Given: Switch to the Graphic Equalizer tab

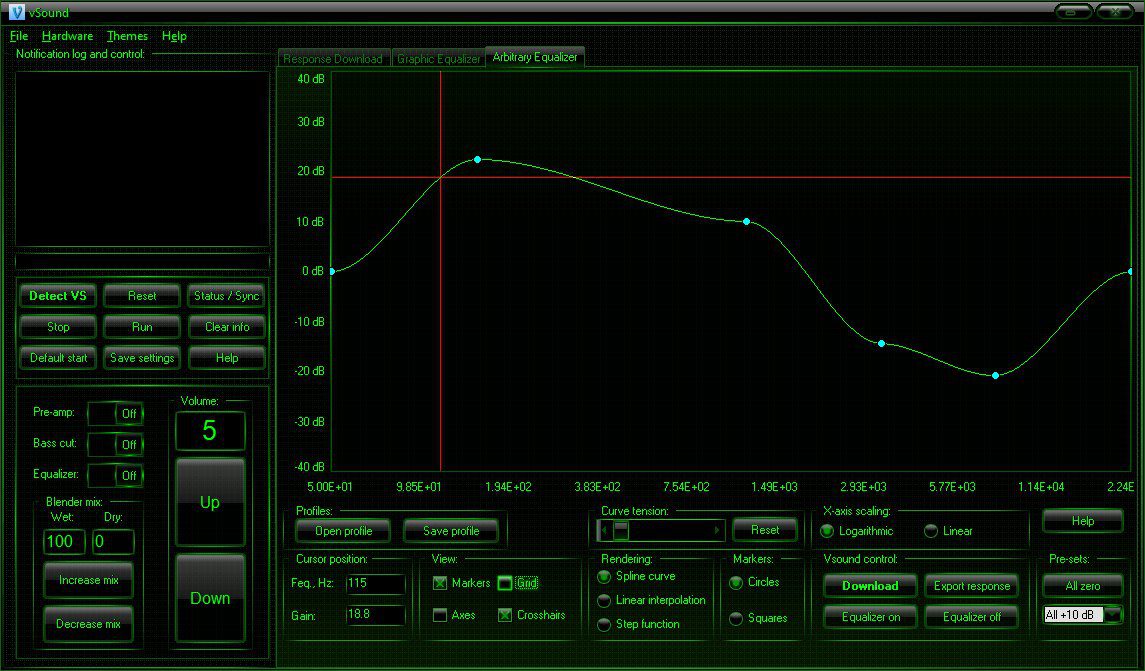Looking at the screenshot, I should coord(438,58).
